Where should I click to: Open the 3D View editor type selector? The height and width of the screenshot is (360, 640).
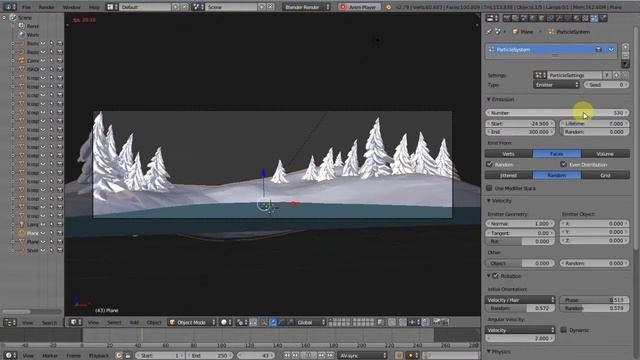tap(76, 322)
